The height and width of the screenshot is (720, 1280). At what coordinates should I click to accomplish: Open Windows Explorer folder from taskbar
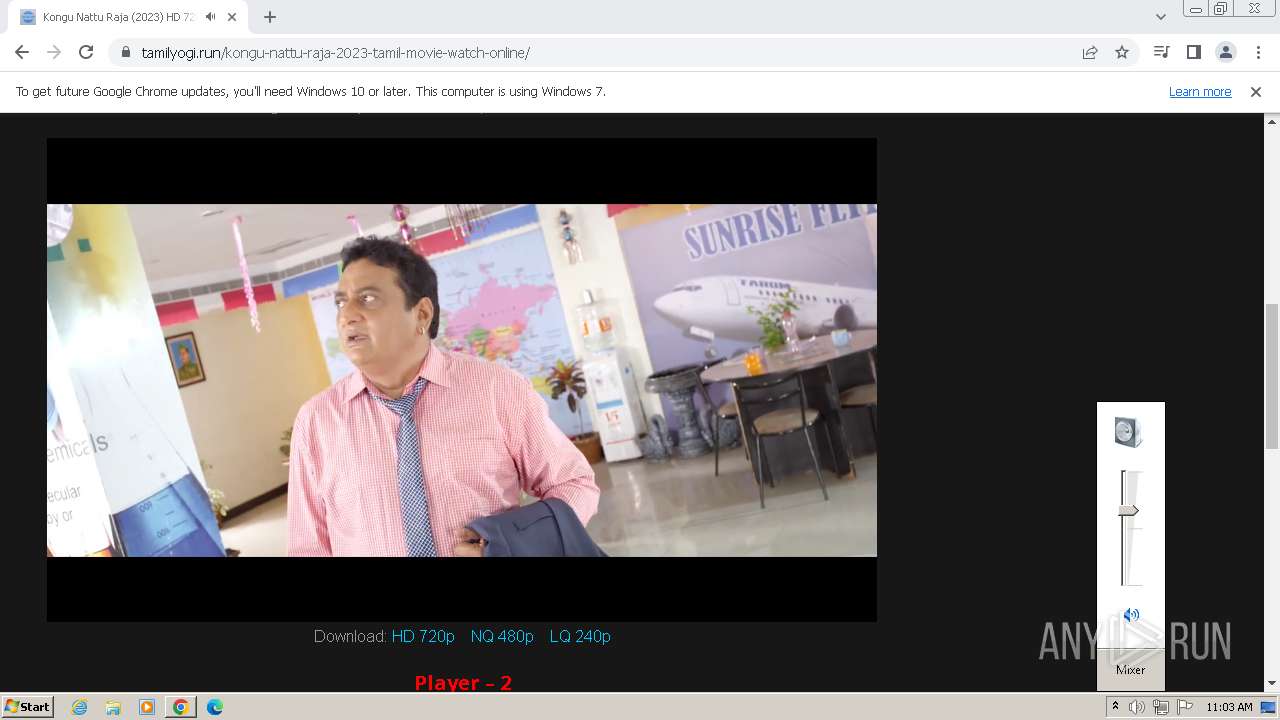(113, 707)
